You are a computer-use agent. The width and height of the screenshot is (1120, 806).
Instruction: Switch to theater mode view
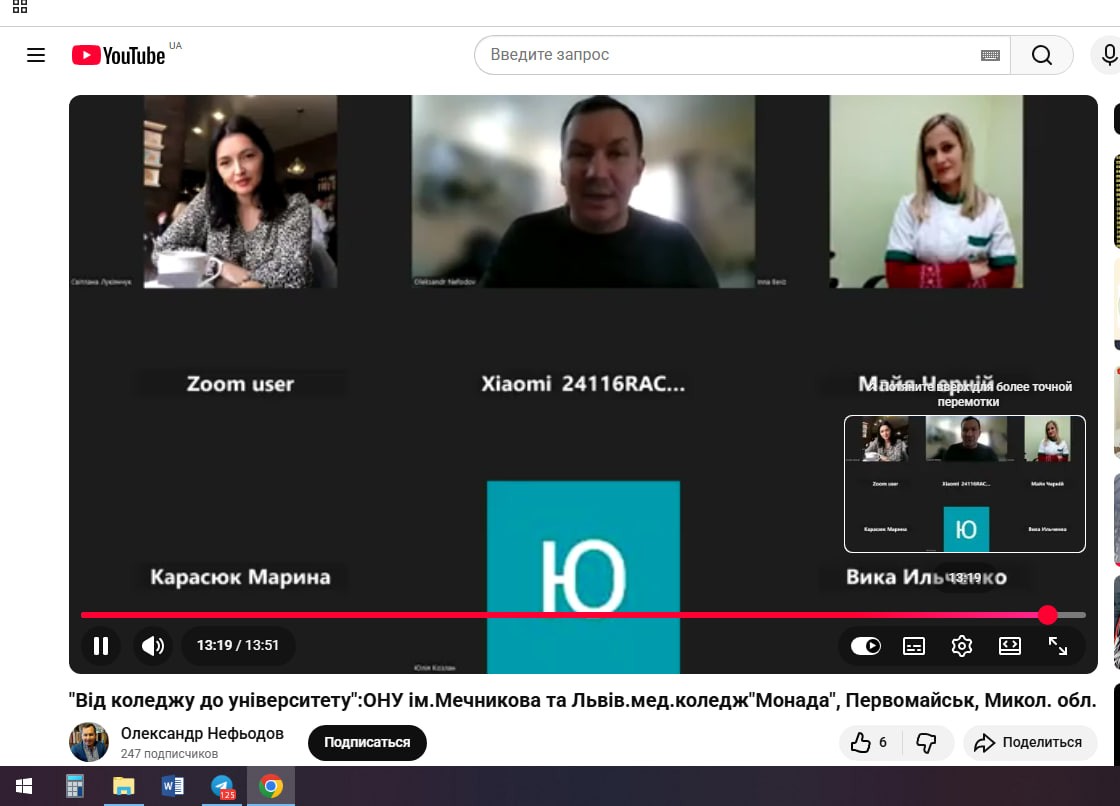coord(1010,646)
